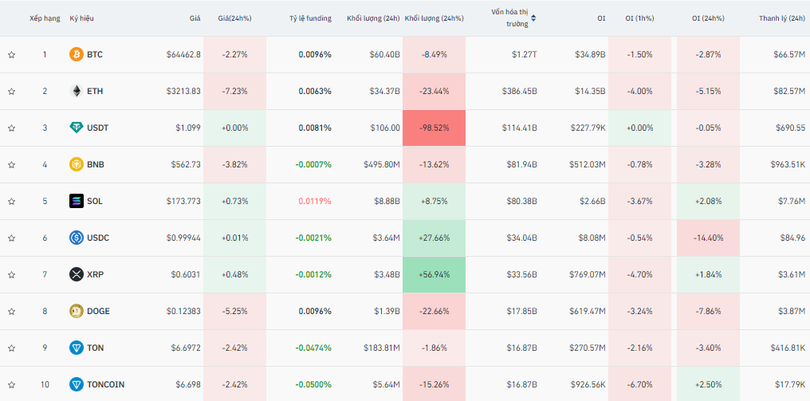Click the Solana SOL coin icon

tap(76, 201)
